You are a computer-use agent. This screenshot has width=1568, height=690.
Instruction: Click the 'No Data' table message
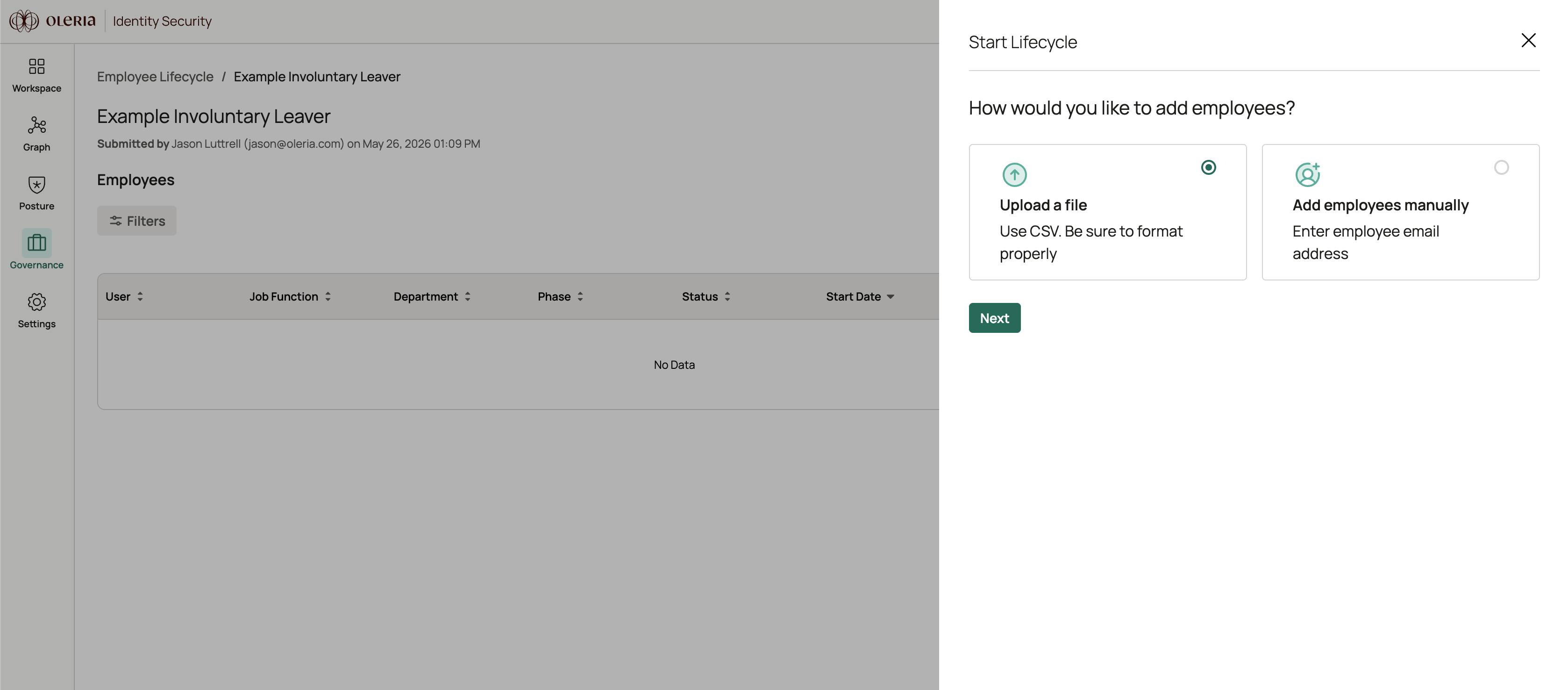[674, 365]
